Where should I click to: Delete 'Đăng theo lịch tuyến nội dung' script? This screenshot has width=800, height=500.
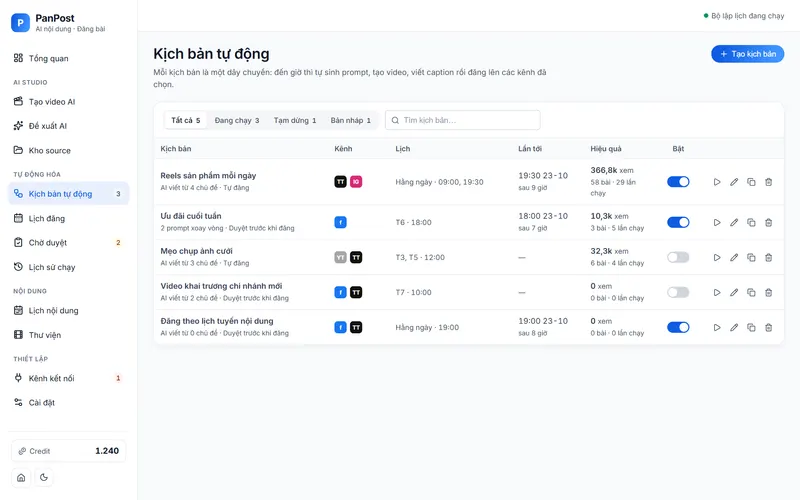pyautogui.click(x=768, y=328)
